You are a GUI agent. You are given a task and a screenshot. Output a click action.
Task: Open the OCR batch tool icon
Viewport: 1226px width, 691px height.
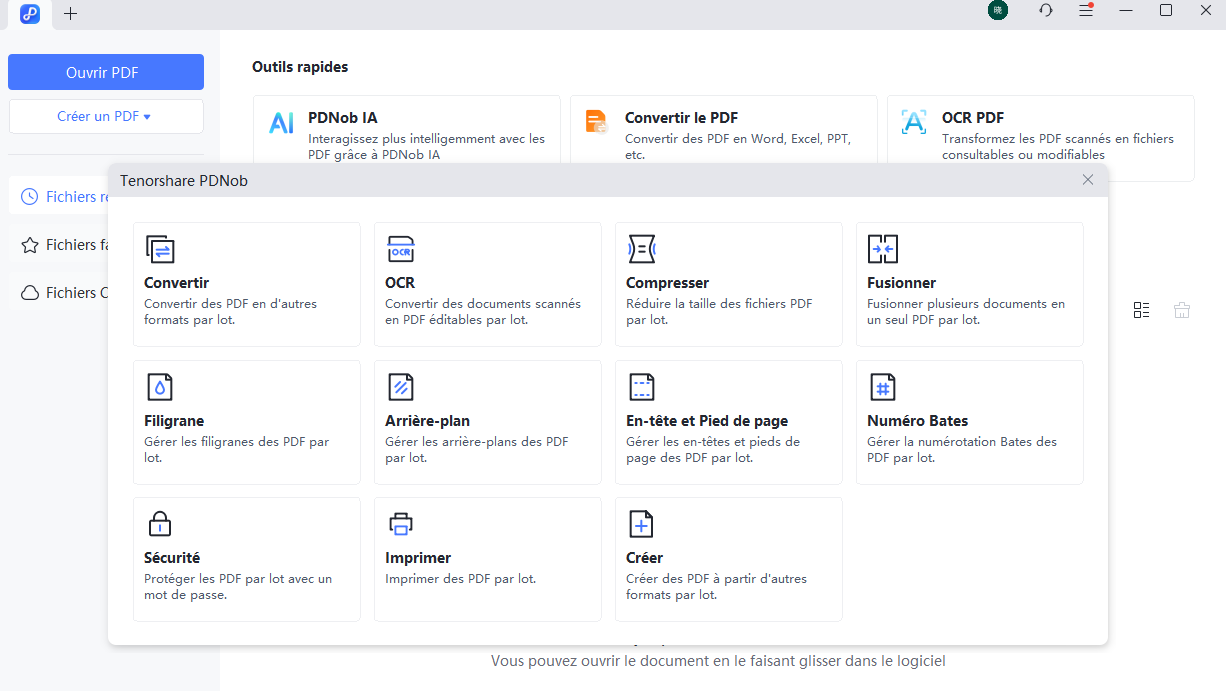(401, 249)
